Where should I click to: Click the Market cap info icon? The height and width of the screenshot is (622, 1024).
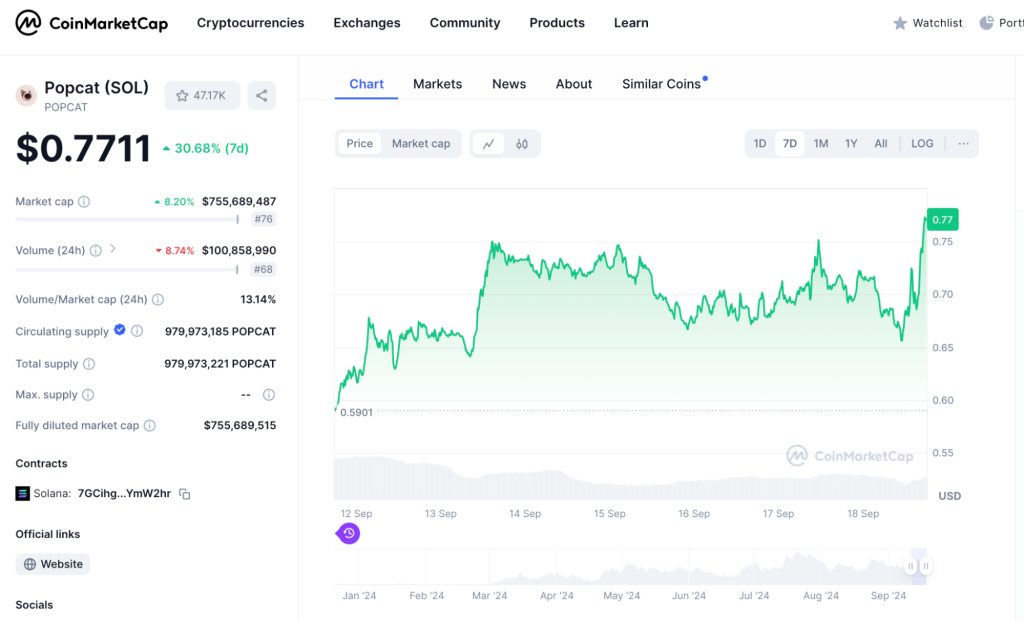(x=84, y=202)
